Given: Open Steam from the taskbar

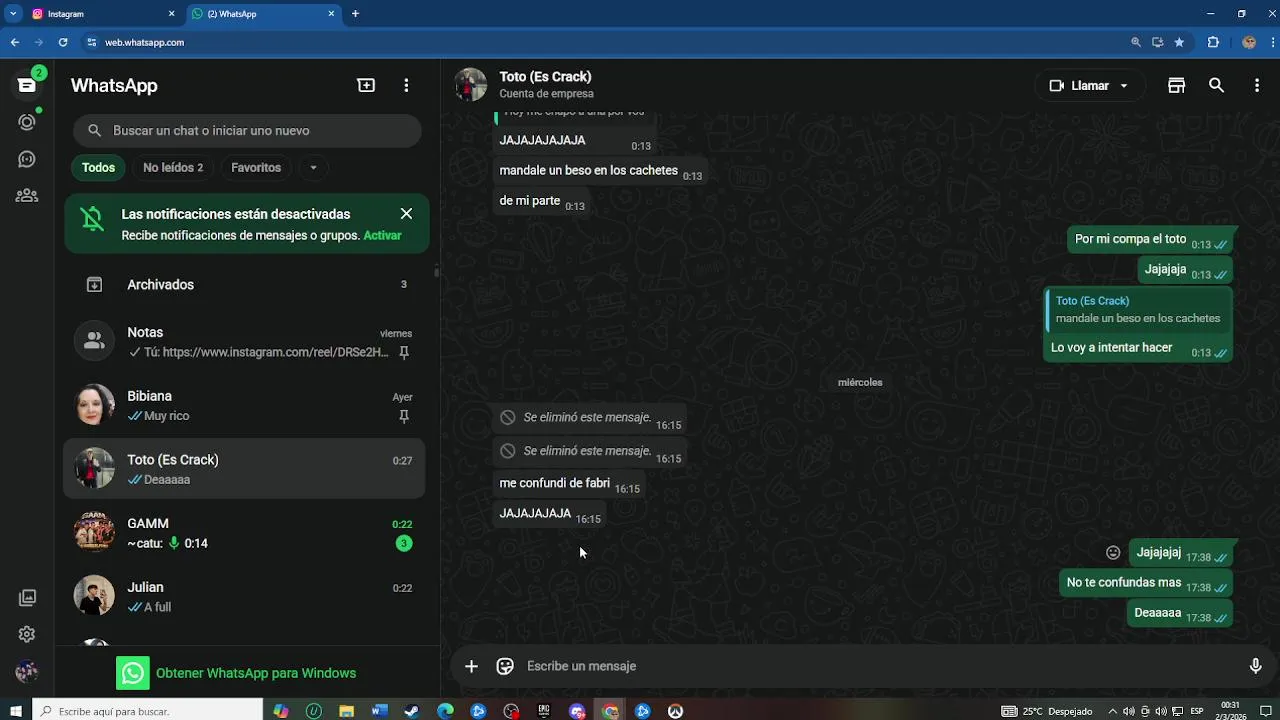Looking at the screenshot, I should click(x=412, y=711).
